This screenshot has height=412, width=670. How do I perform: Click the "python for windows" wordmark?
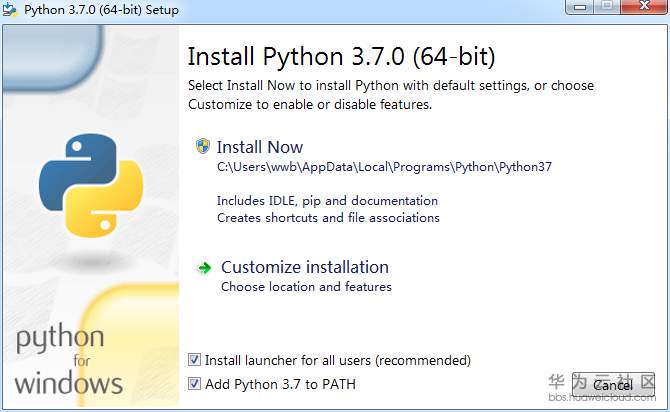tap(68, 360)
